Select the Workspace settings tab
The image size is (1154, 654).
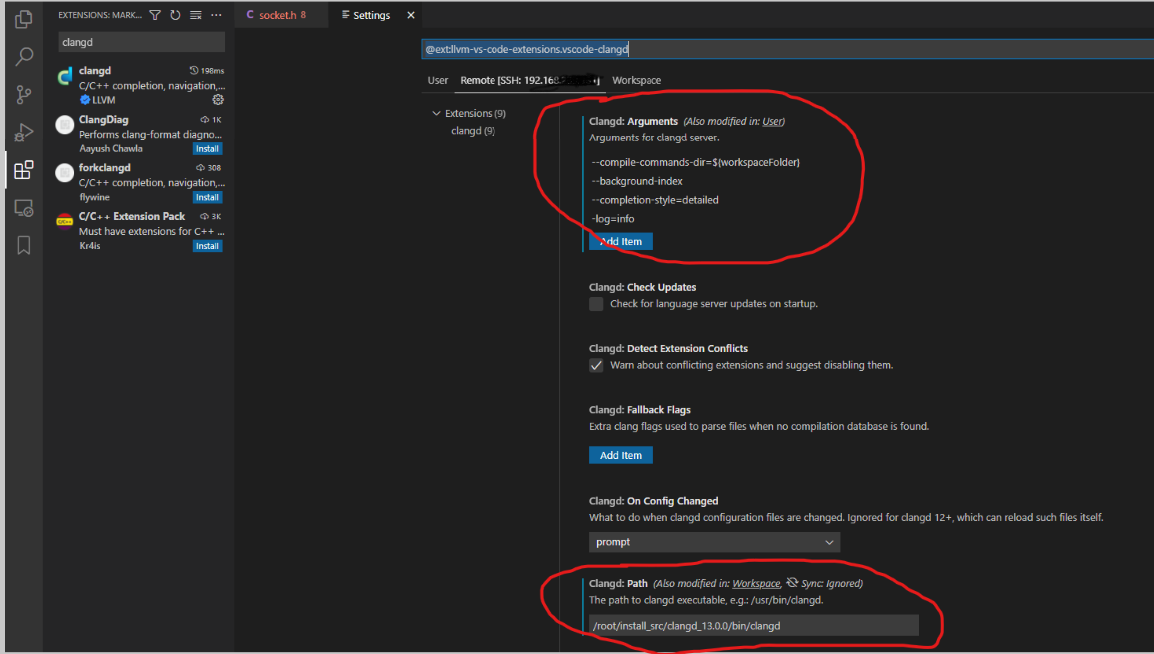click(x=636, y=80)
